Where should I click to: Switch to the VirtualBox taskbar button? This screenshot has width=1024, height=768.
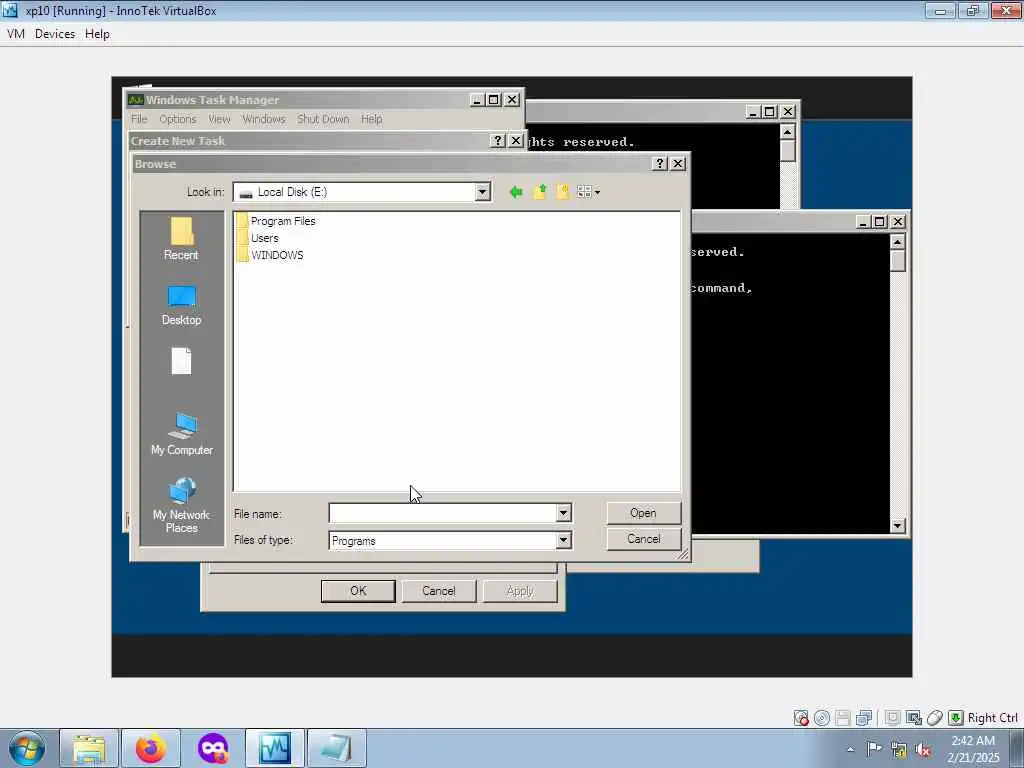point(275,748)
